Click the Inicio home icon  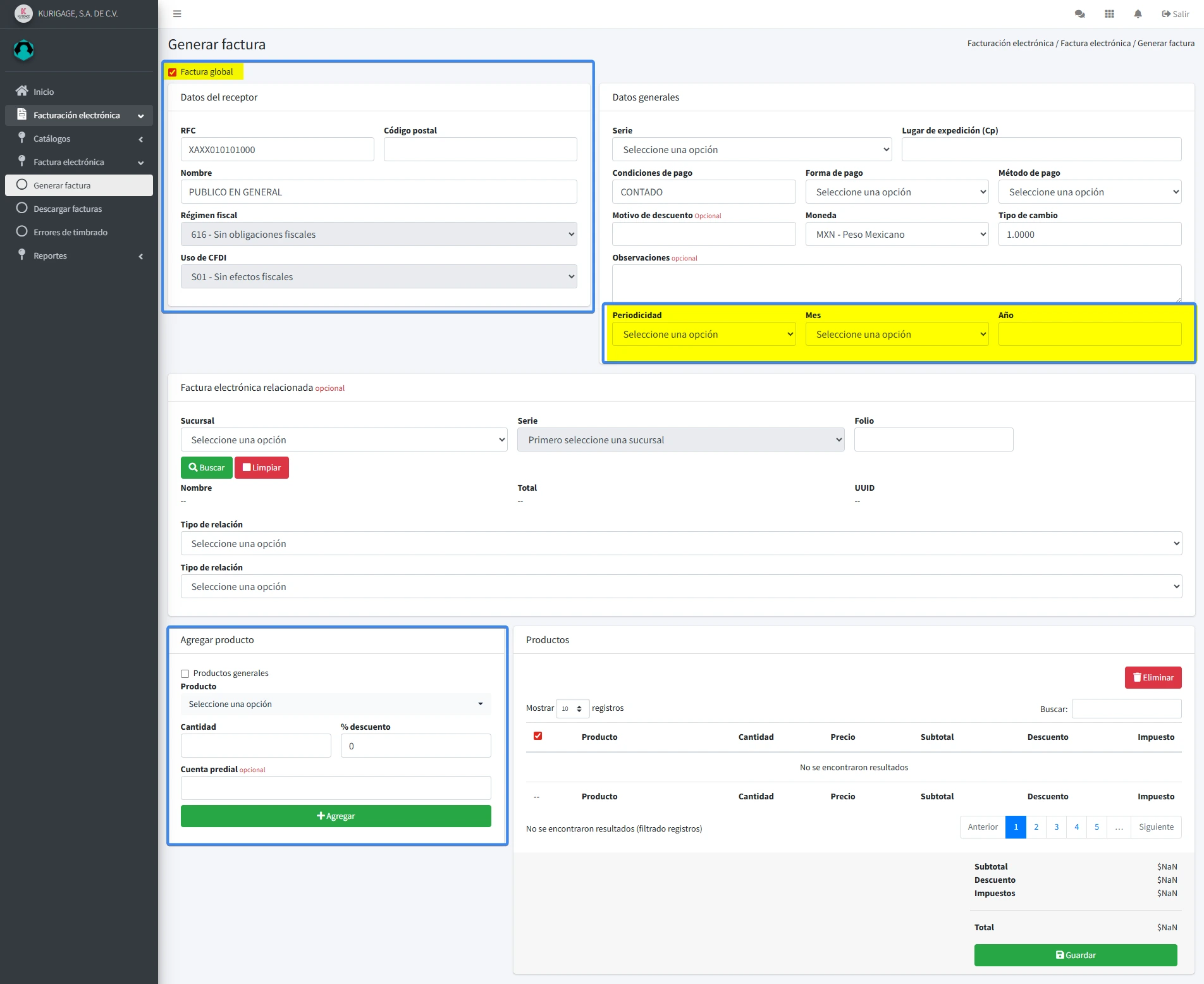(x=22, y=91)
